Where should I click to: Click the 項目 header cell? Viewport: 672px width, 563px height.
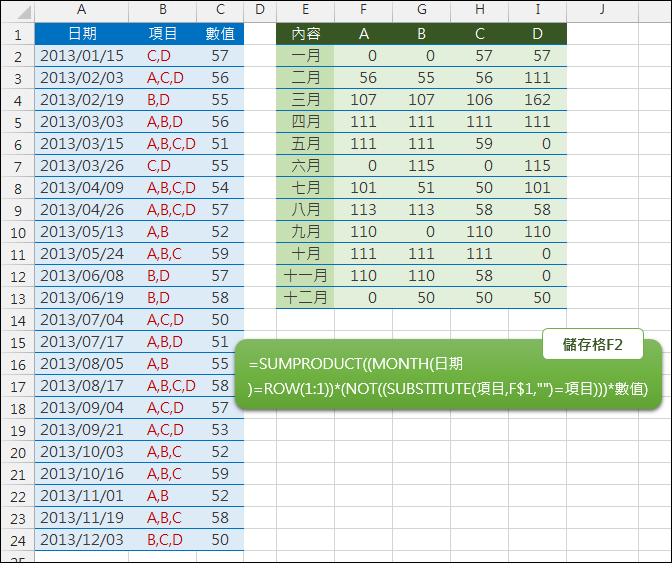[162, 33]
